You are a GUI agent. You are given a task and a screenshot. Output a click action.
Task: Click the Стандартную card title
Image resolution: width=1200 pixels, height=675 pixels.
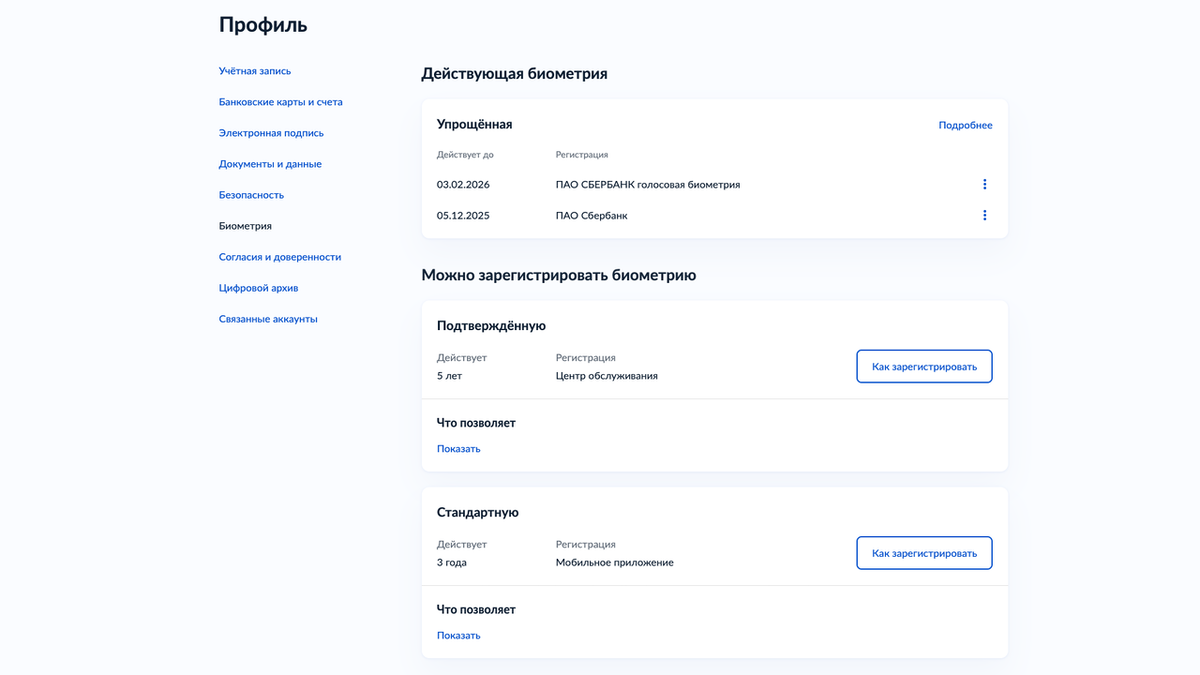point(478,512)
